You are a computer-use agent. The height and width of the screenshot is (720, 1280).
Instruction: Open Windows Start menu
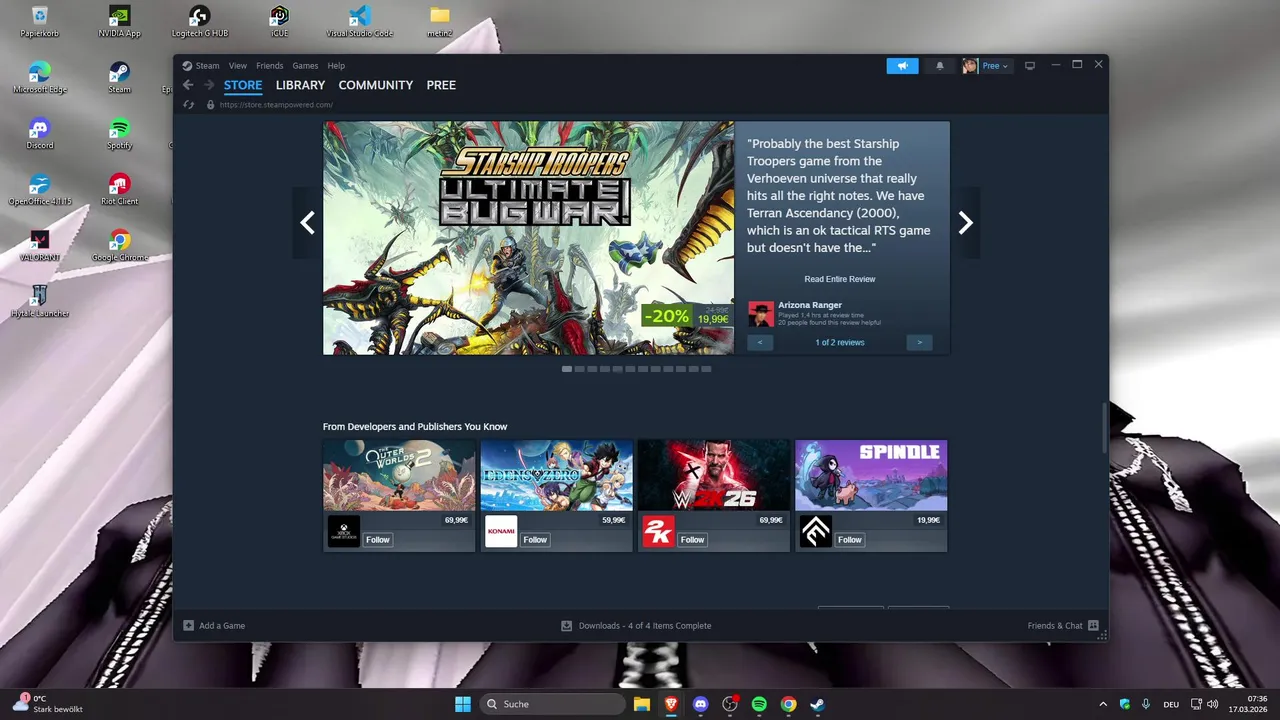pyautogui.click(x=463, y=704)
